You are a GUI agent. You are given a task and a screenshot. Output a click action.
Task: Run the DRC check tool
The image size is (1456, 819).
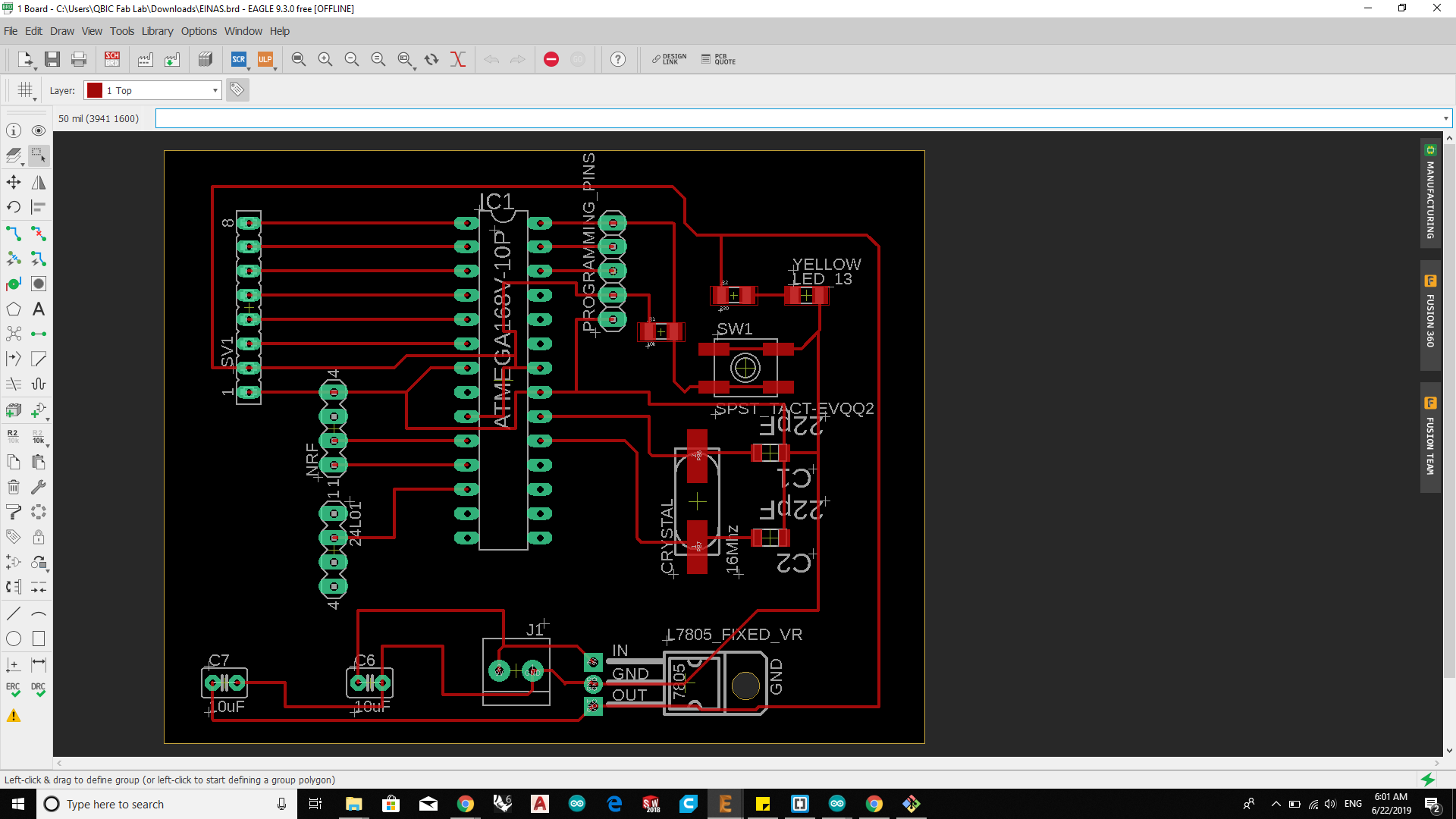click(x=38, y=689)
